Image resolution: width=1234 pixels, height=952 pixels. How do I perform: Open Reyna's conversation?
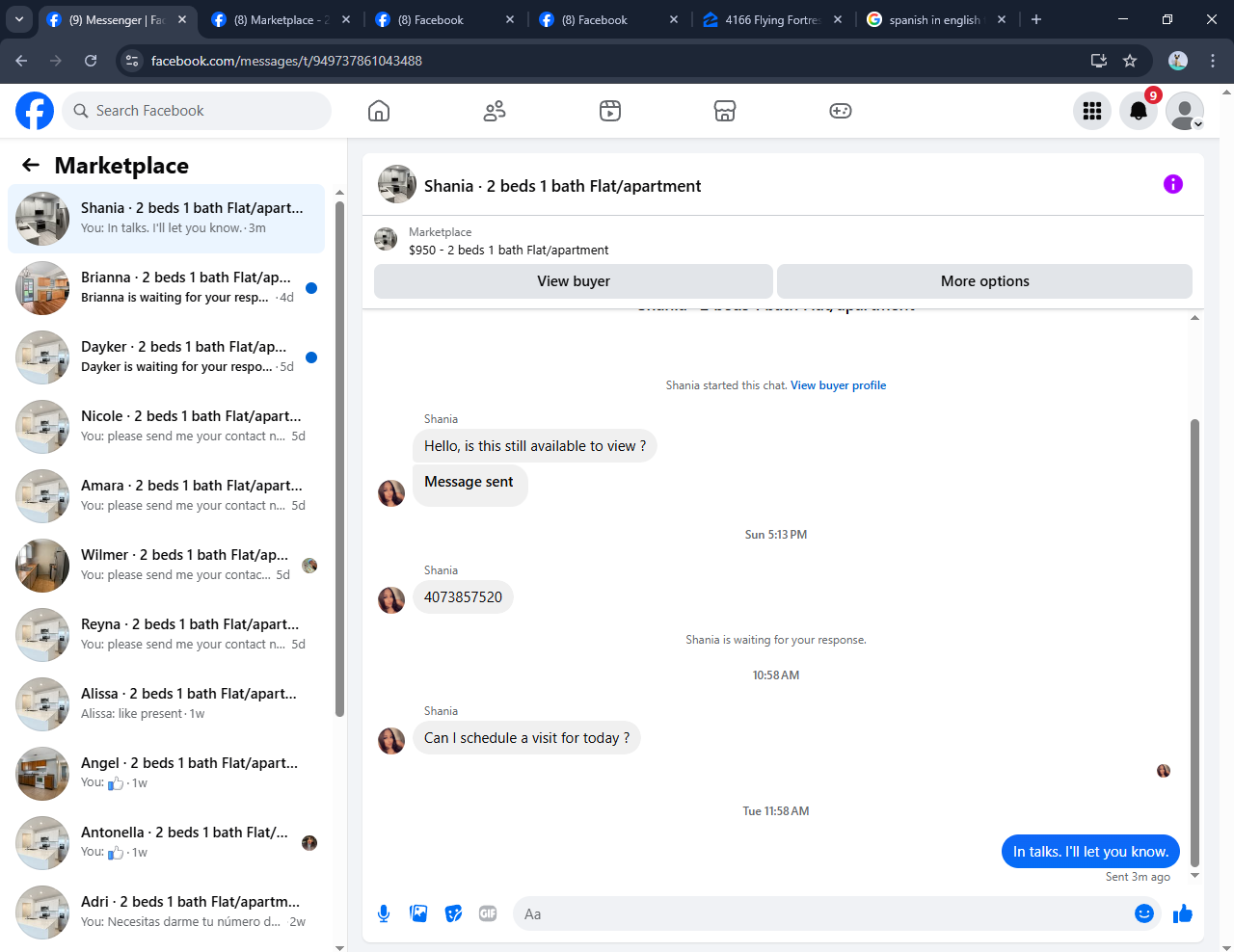pos(166,635)
